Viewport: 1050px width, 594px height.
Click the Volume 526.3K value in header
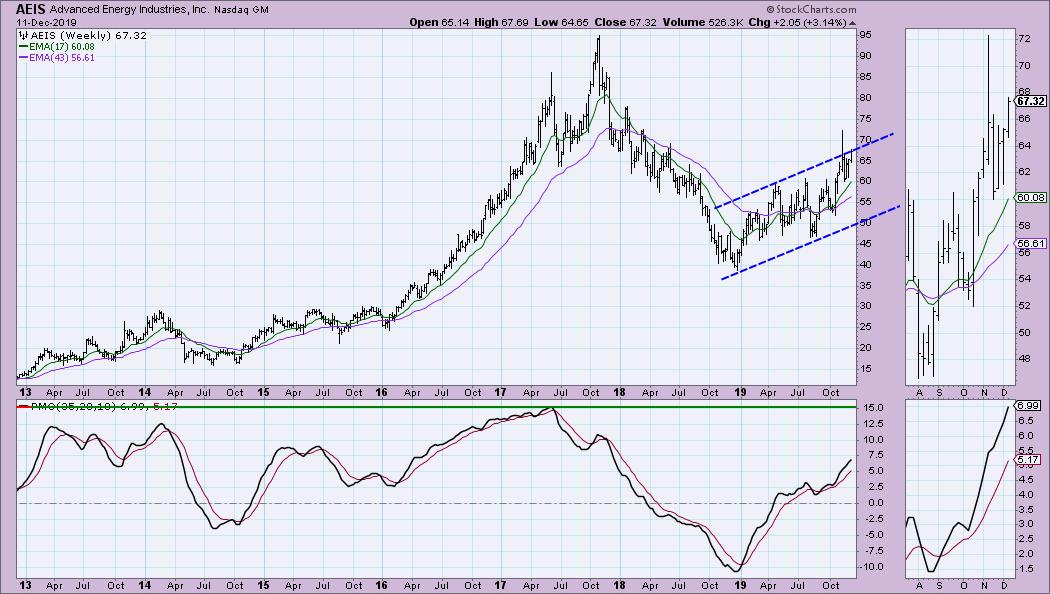pos(702,22)
